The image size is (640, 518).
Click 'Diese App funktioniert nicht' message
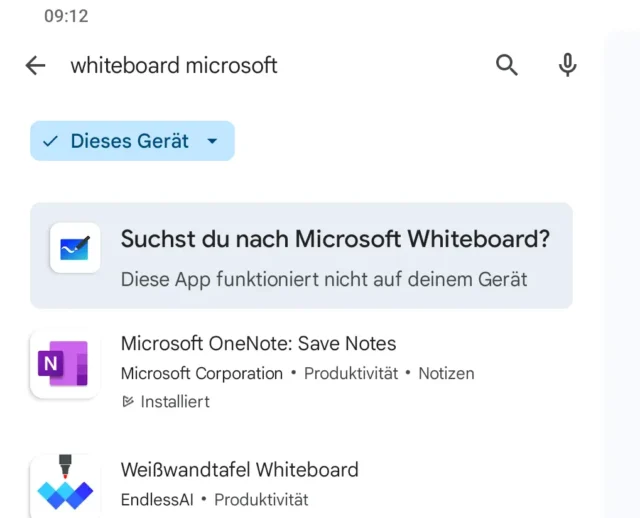tap(323, 280)
